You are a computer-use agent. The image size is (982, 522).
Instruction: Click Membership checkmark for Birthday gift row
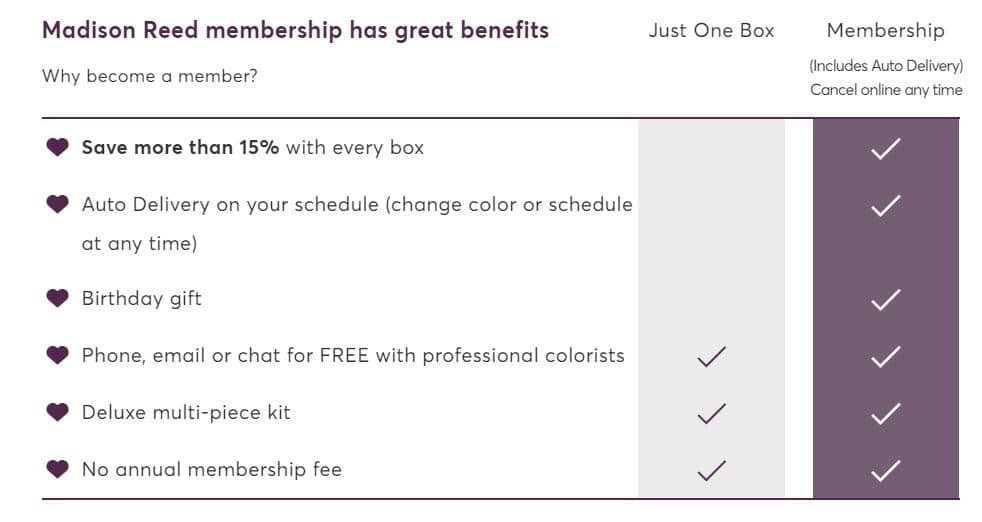pos(886,300)
